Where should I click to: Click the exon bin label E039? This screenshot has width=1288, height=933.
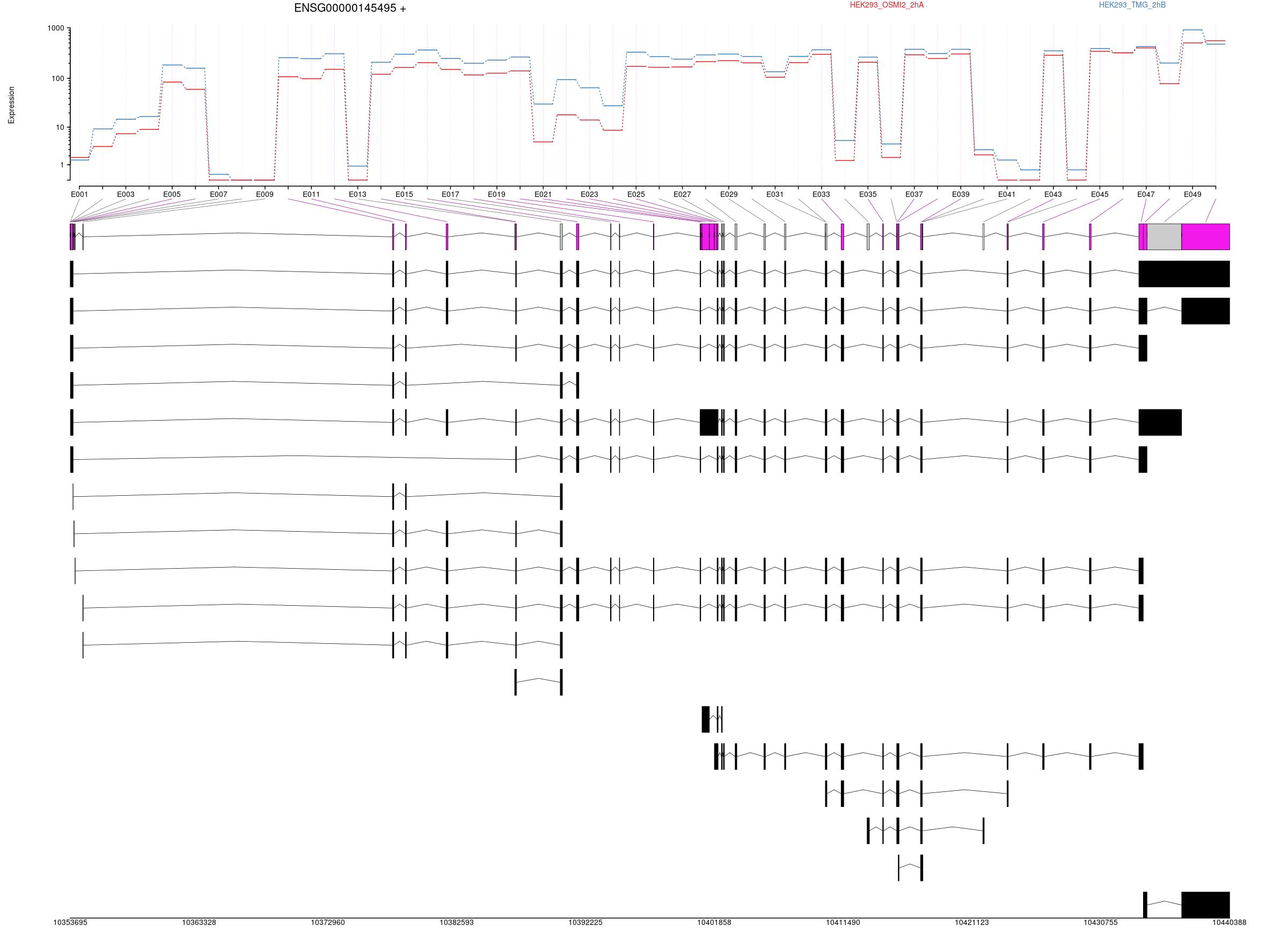coord(961,194)
